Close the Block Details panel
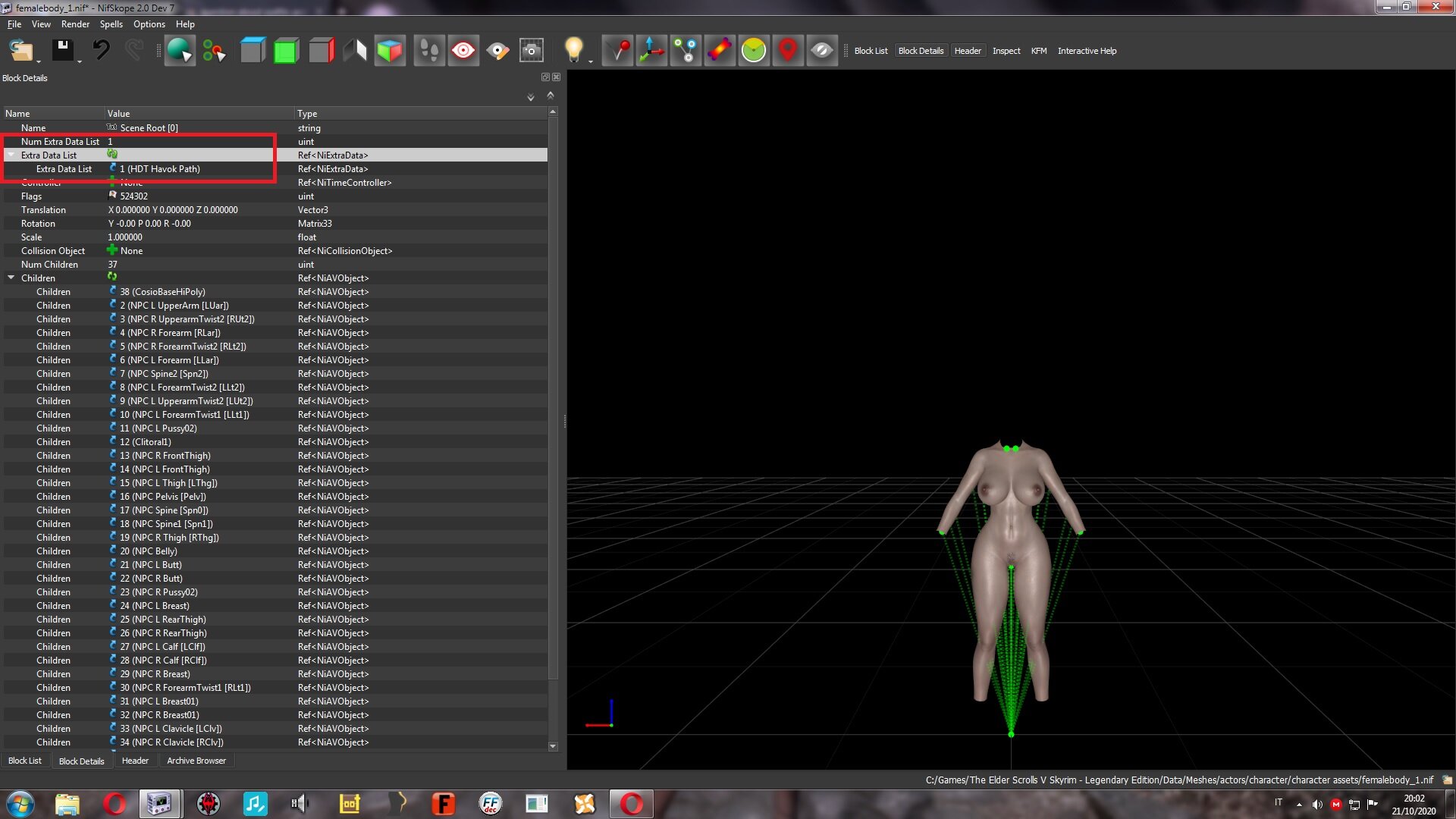This screenshot has height=819, width=1456. pos(557,77)
